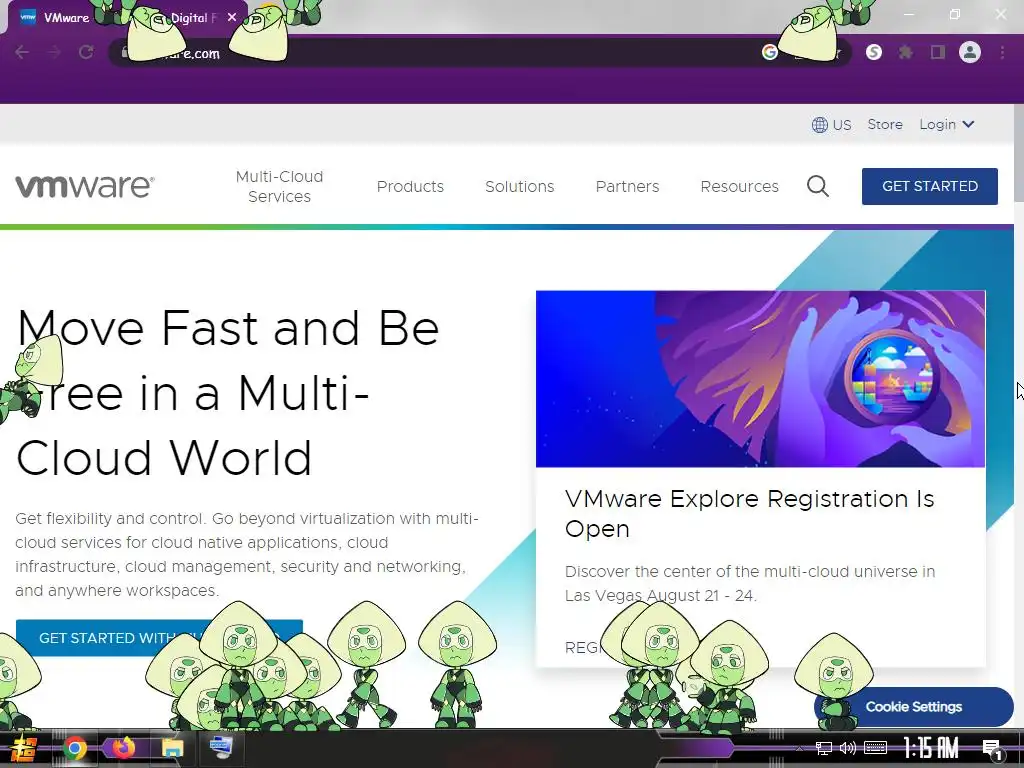The height and width of the screenshot is (768, 1024).
Task: Click the Move Fast and Be headline
Action: point(228,328)
